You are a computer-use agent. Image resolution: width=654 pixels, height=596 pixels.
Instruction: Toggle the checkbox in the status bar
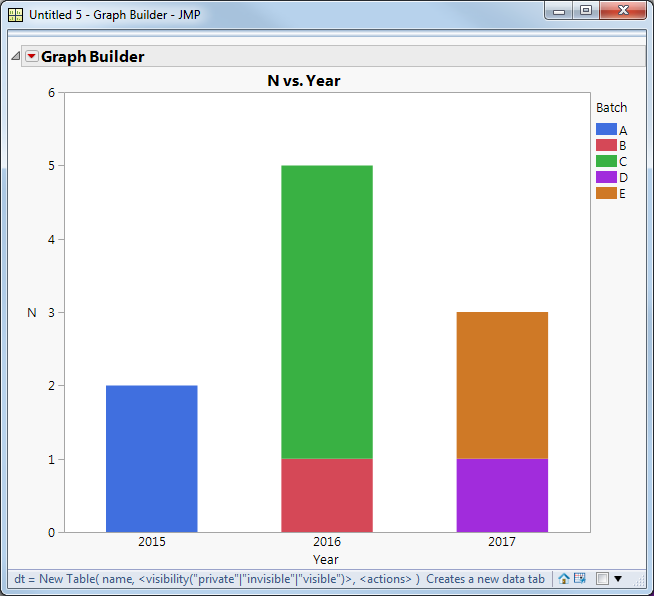coord(602,578)
